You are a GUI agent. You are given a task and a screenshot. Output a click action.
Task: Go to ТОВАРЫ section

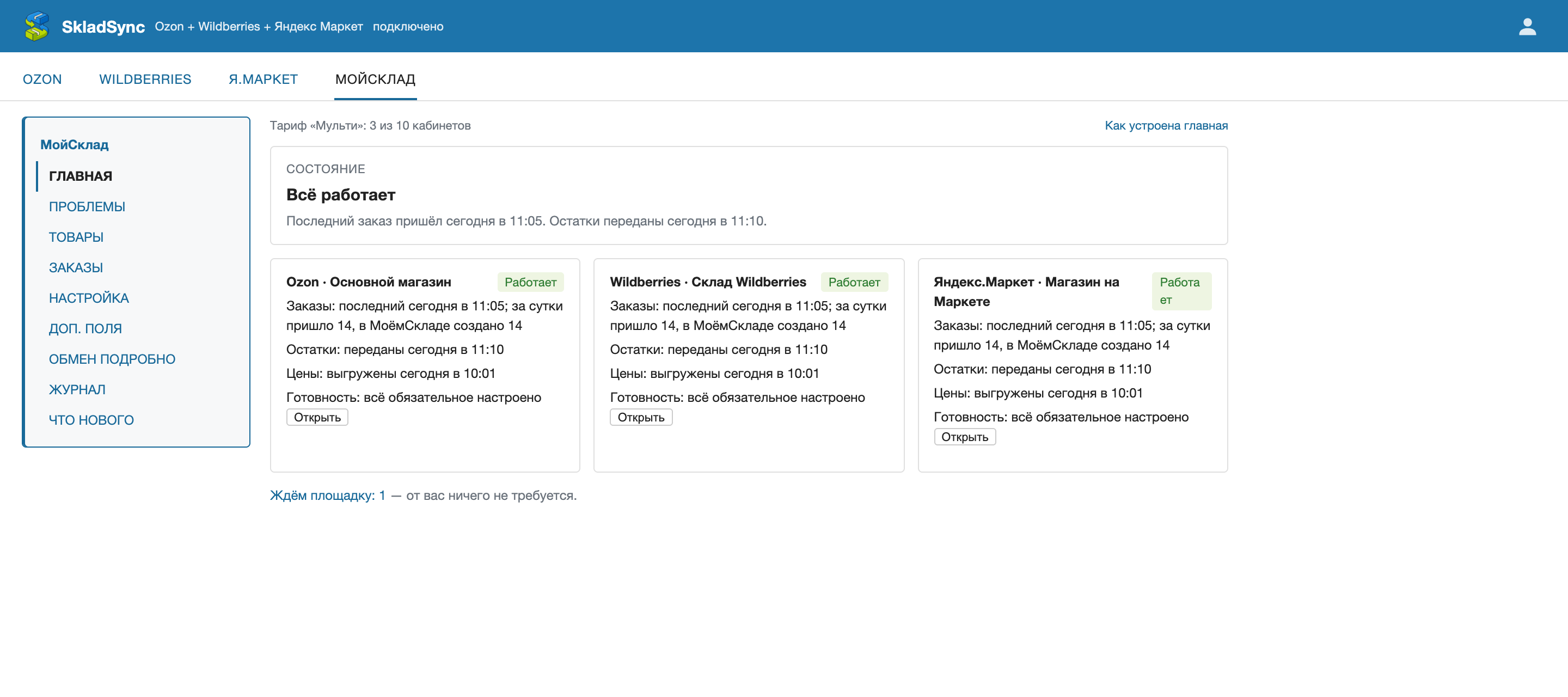pos(76,237)
